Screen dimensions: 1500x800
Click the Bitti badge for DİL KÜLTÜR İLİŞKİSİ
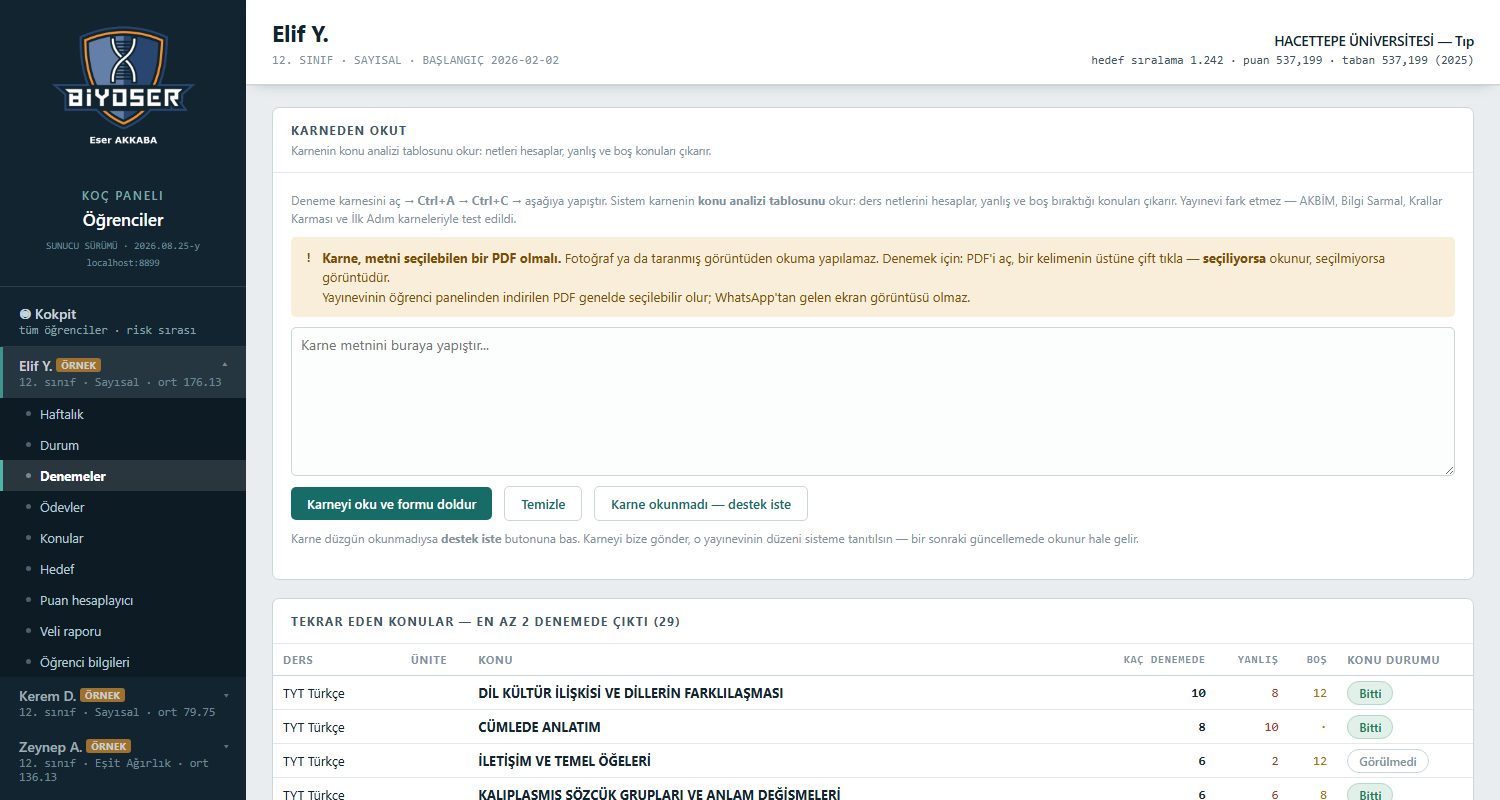click(x=1370, y=693)
